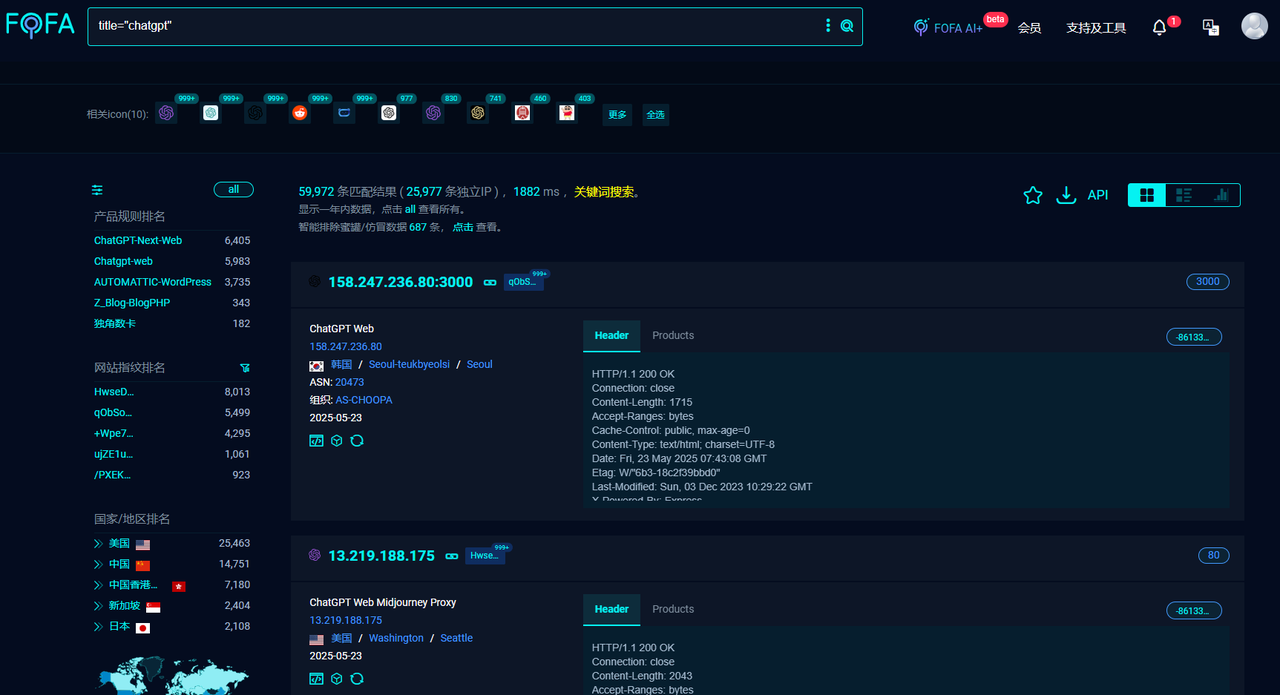Click "all" link to view all data
The height and width of the screenshot is (695, 1280).
[410, 210]
